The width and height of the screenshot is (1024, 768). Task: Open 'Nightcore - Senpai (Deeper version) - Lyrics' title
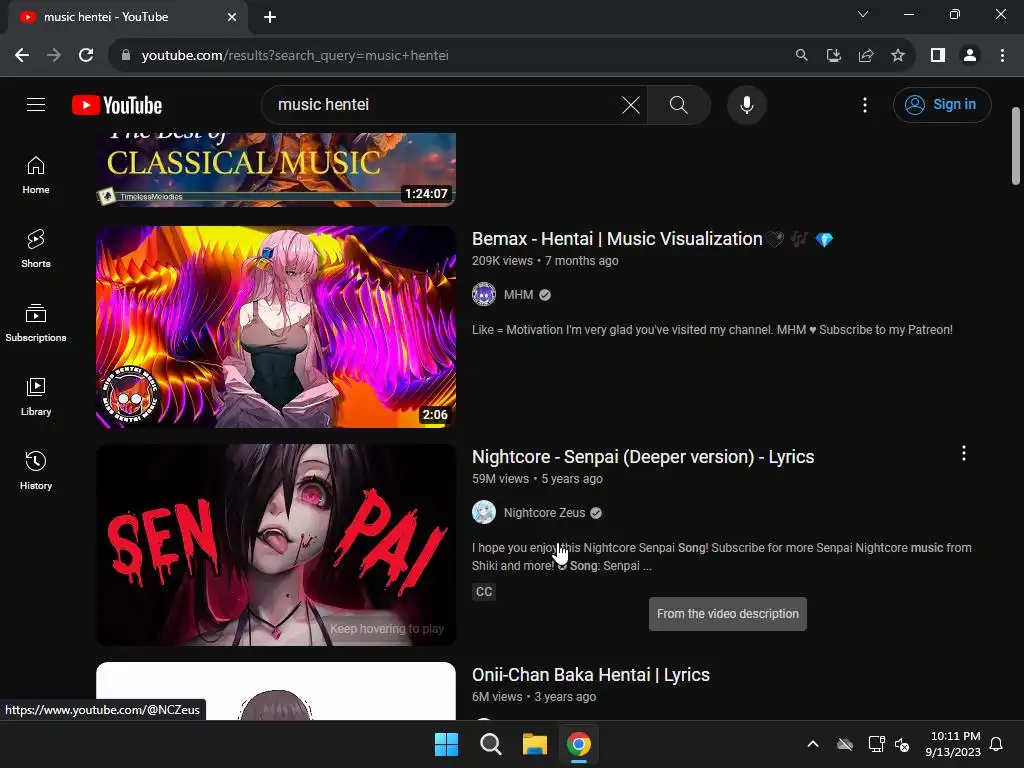(x=643, y=456)
